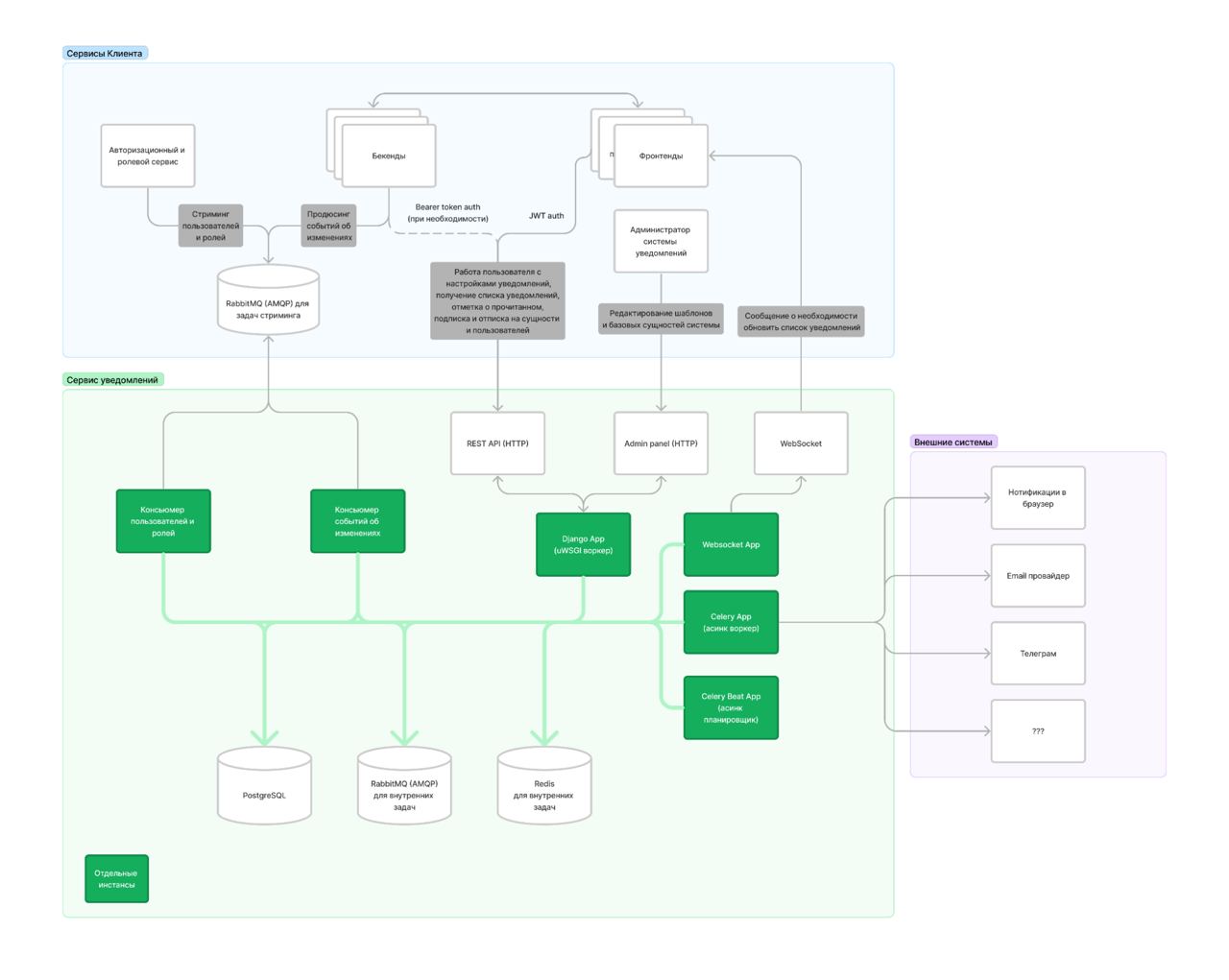Click the Авторизационный и ролевой сервис box
Image resolution: width=1229 pixels, height=980 pixels.
(148, 155)
